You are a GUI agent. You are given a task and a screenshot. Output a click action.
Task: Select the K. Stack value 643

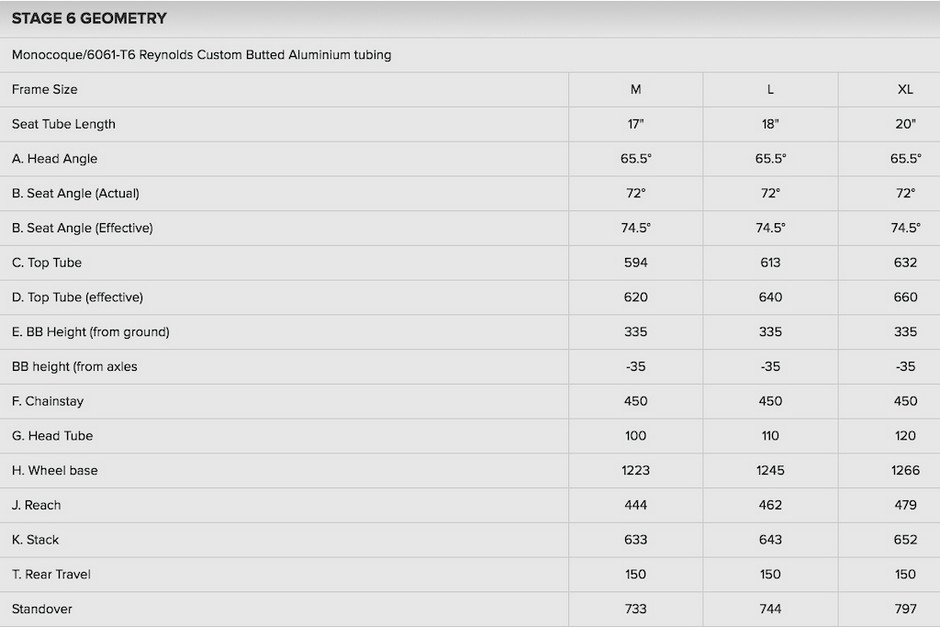[770, 539]
